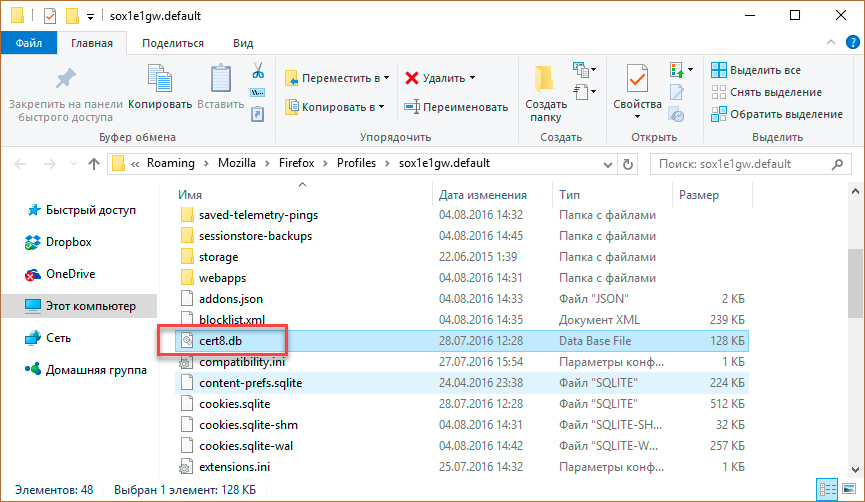Switch to details view in status bar
Viewport: 865px width, 502px height.
[827, 489]
